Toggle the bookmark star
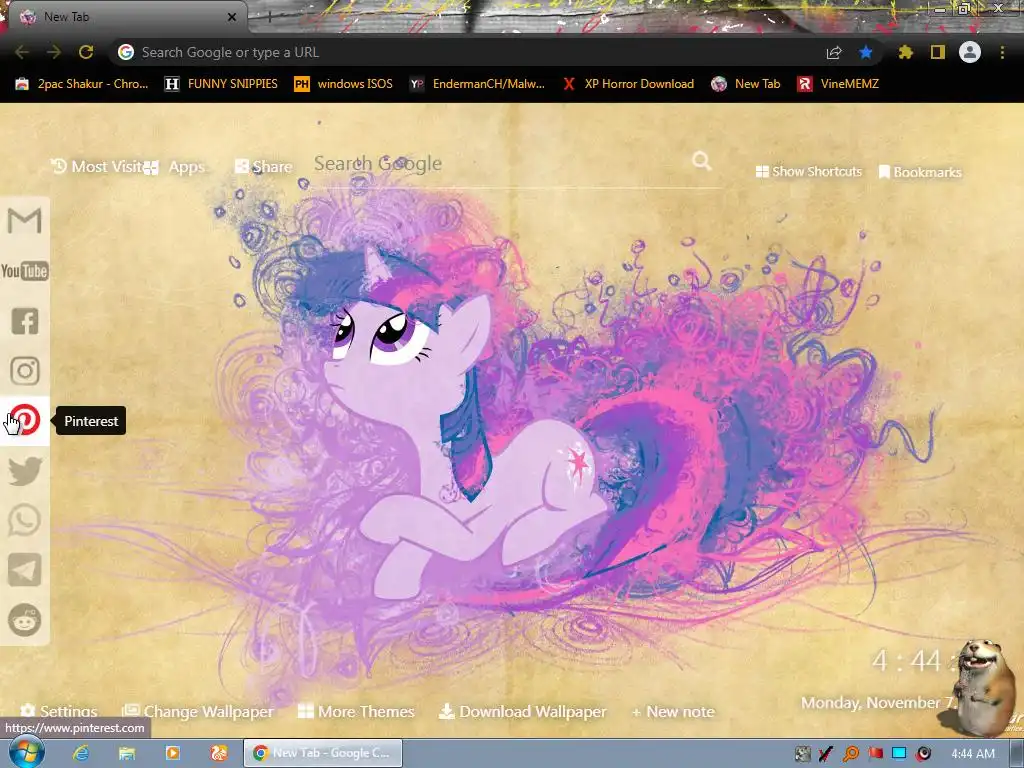The height and width of the screenshot is (768, 1024). point(866,52)
